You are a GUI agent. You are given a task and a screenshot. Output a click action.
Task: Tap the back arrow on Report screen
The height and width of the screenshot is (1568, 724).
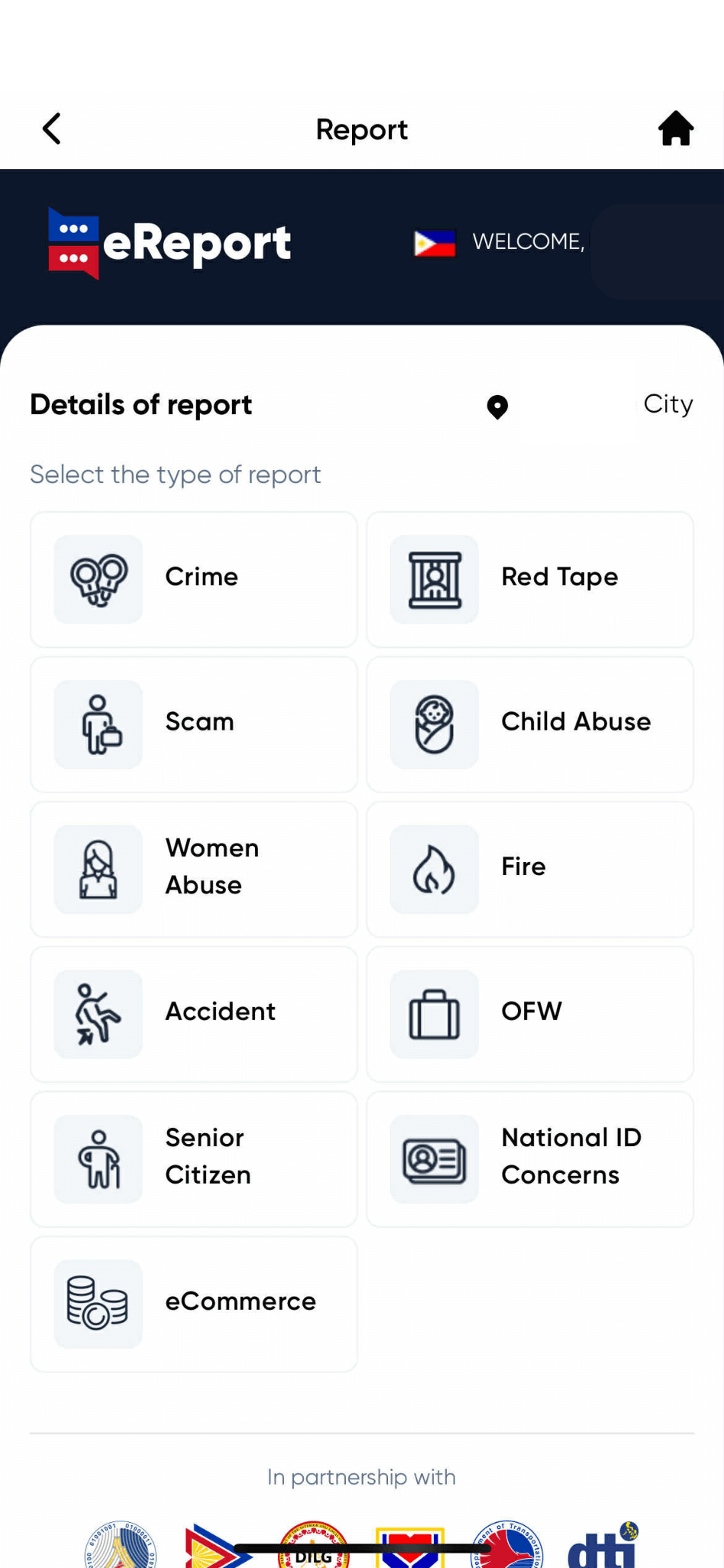51,129
